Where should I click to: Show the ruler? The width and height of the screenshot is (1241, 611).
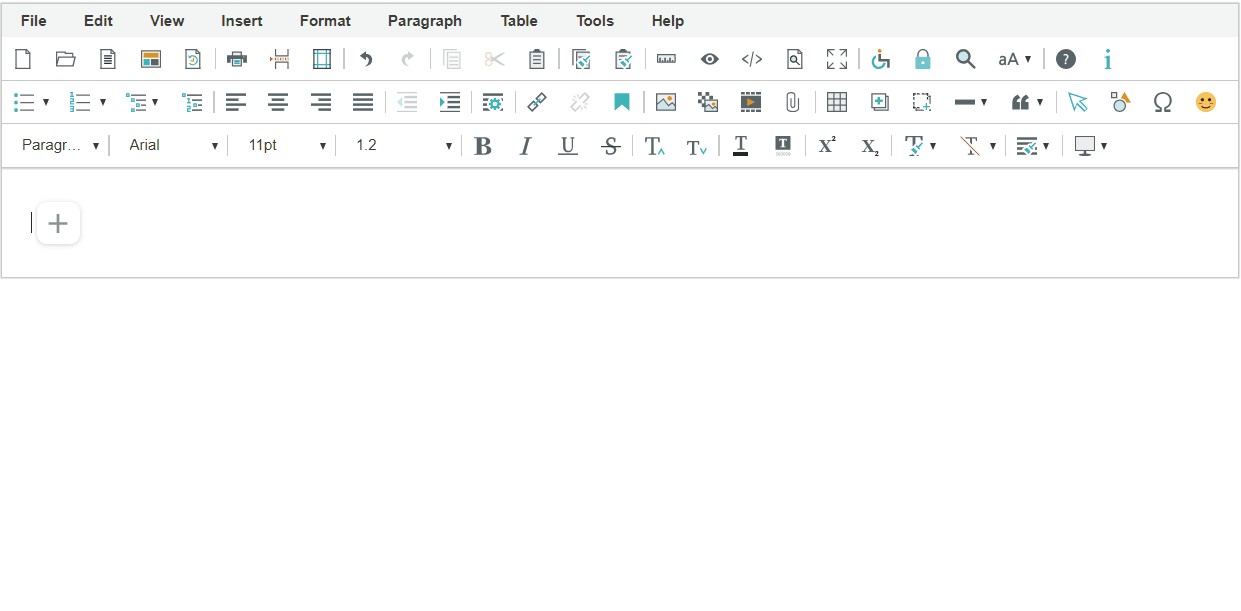click(x=667, y=59)
